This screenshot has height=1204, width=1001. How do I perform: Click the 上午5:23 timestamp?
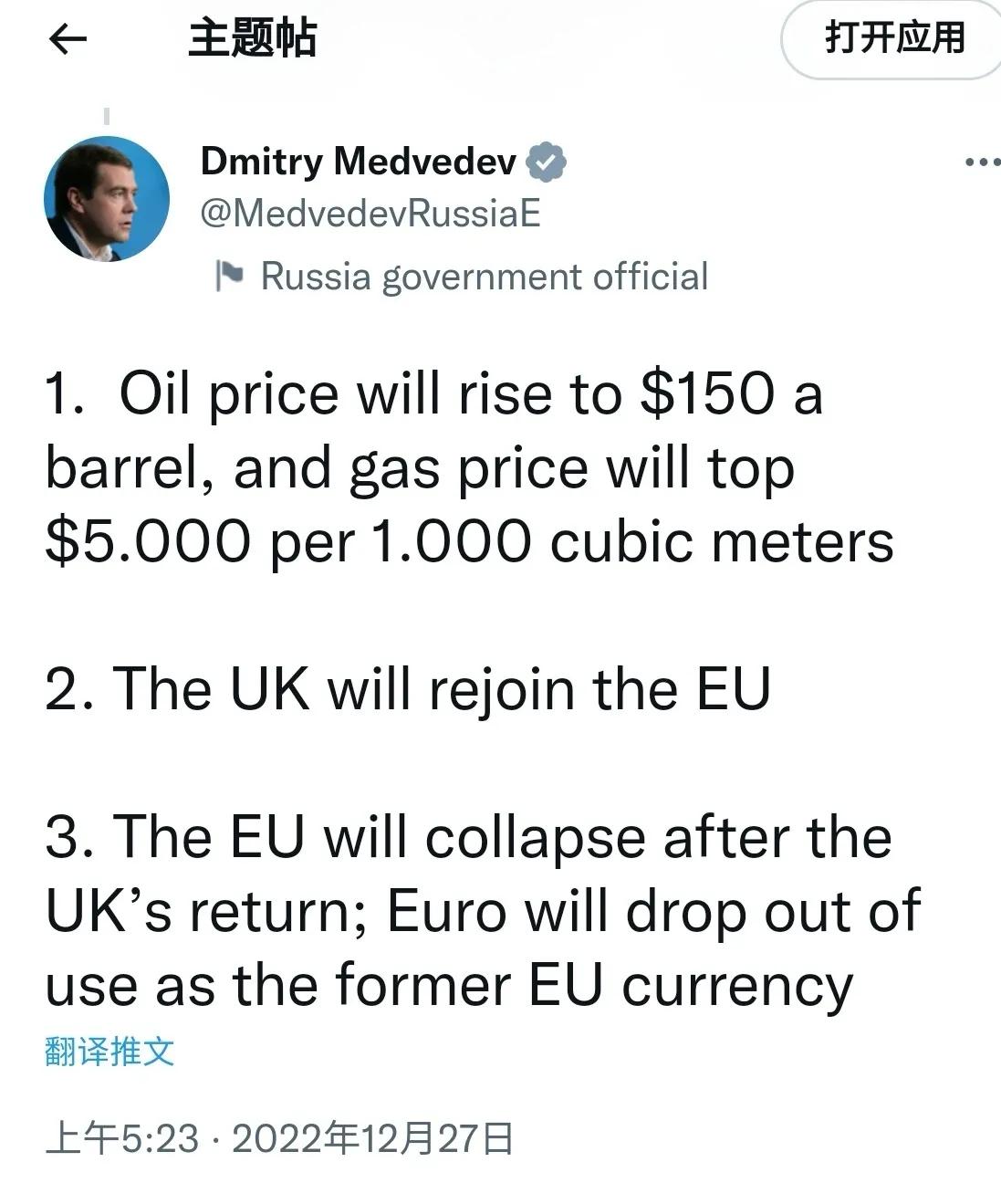coord(122,1138)
